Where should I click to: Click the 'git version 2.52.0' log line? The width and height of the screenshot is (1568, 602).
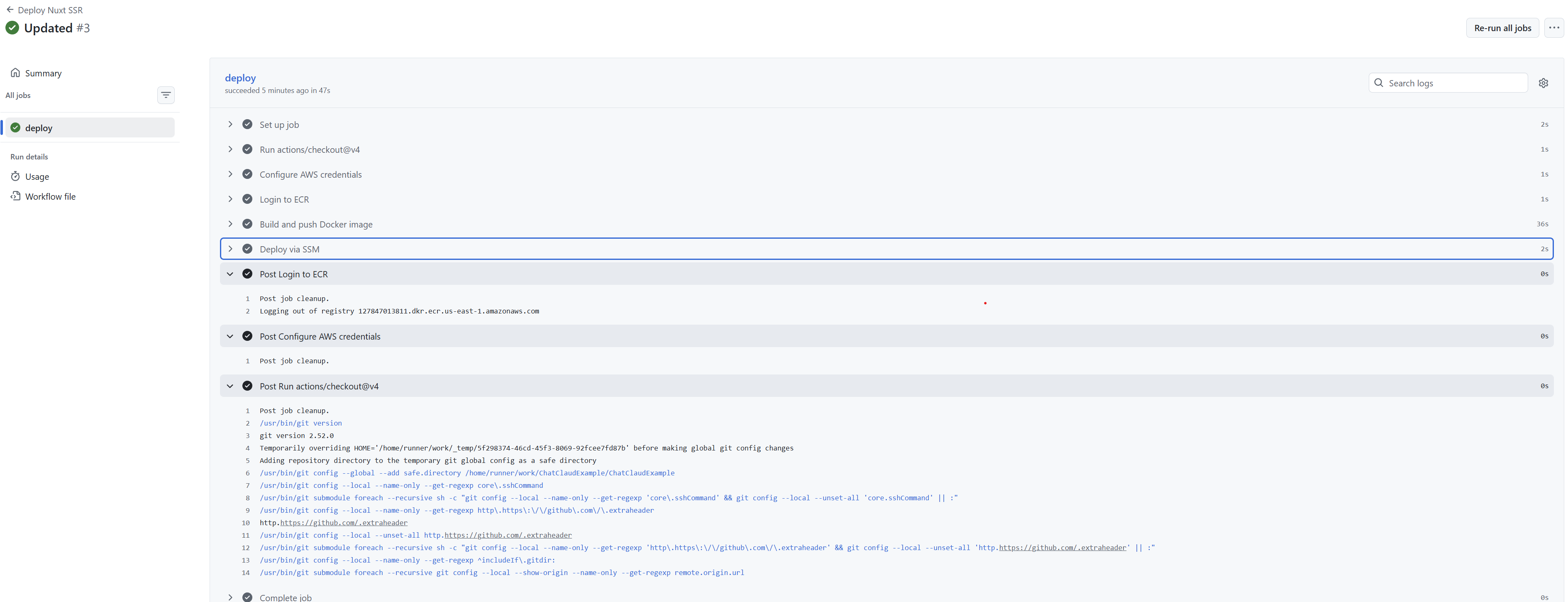(x=297, y=436)
